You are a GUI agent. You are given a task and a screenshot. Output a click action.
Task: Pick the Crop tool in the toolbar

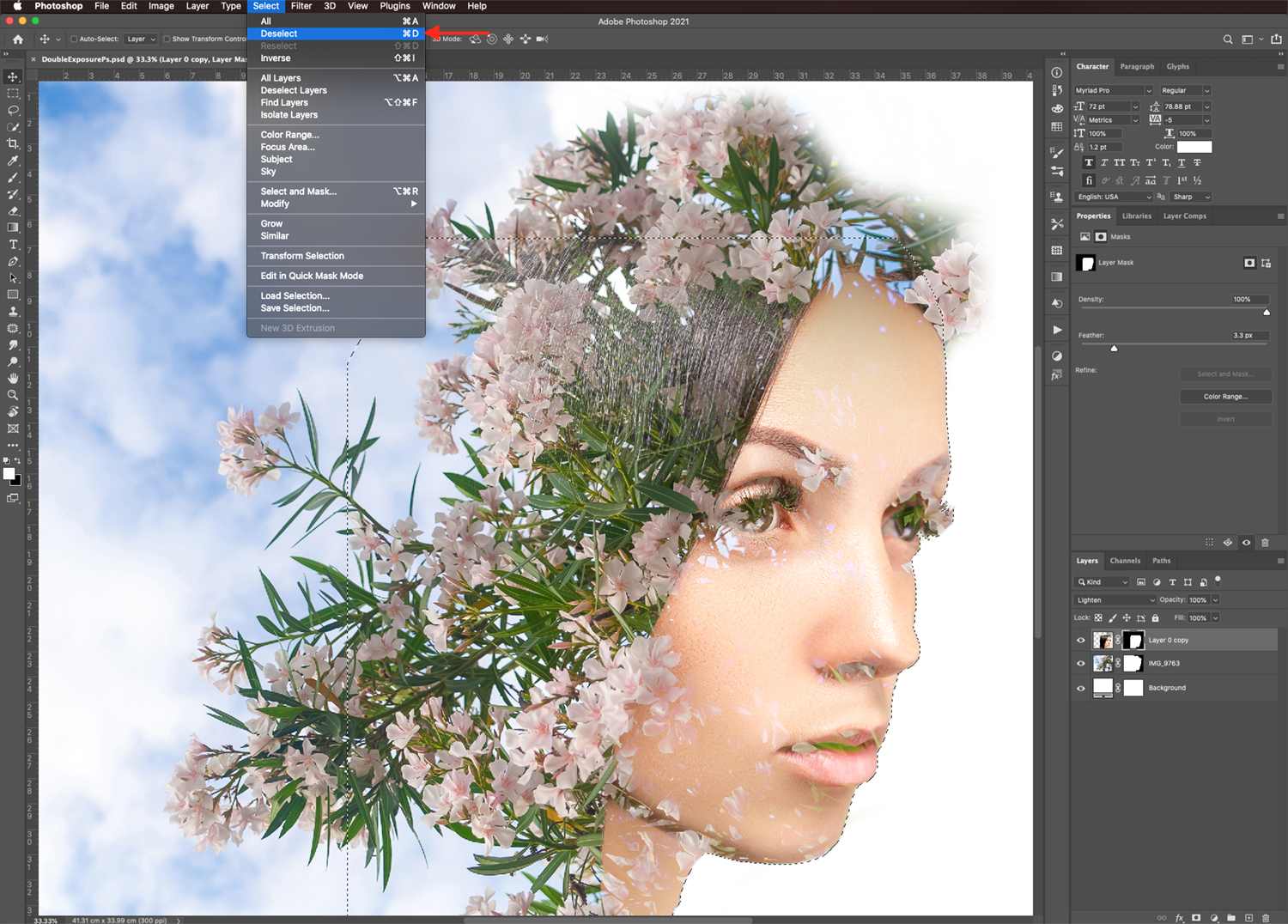pyautogui.click(x=13, y=143)
